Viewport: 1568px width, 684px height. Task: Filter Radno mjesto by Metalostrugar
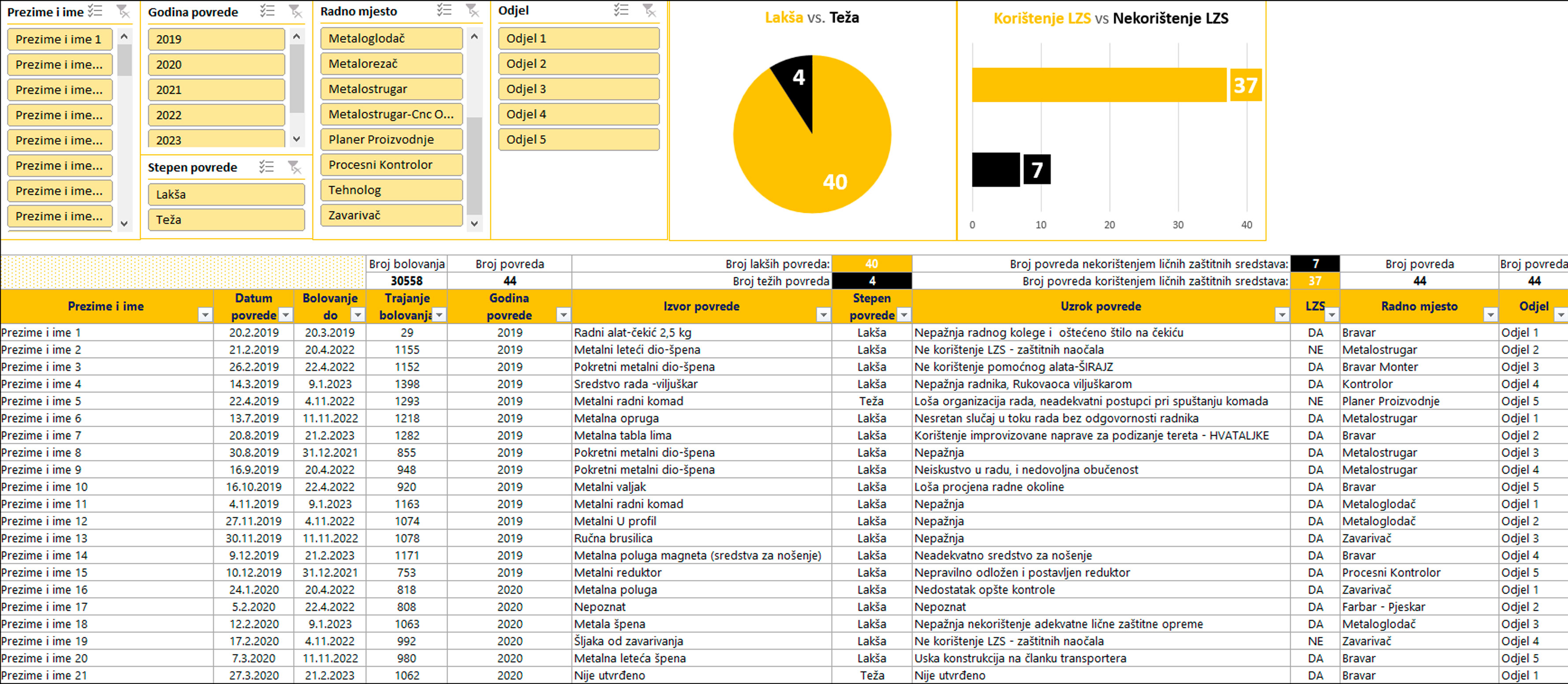point(392,89)
